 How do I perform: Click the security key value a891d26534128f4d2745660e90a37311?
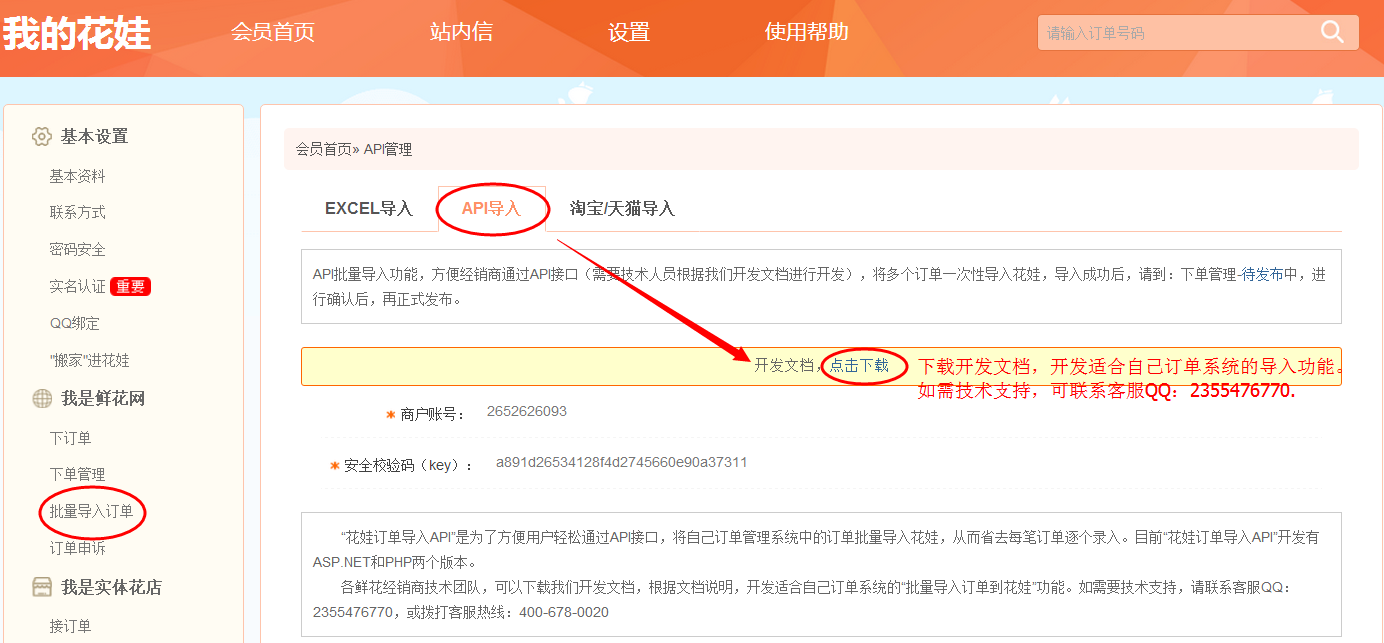(622, 462)
